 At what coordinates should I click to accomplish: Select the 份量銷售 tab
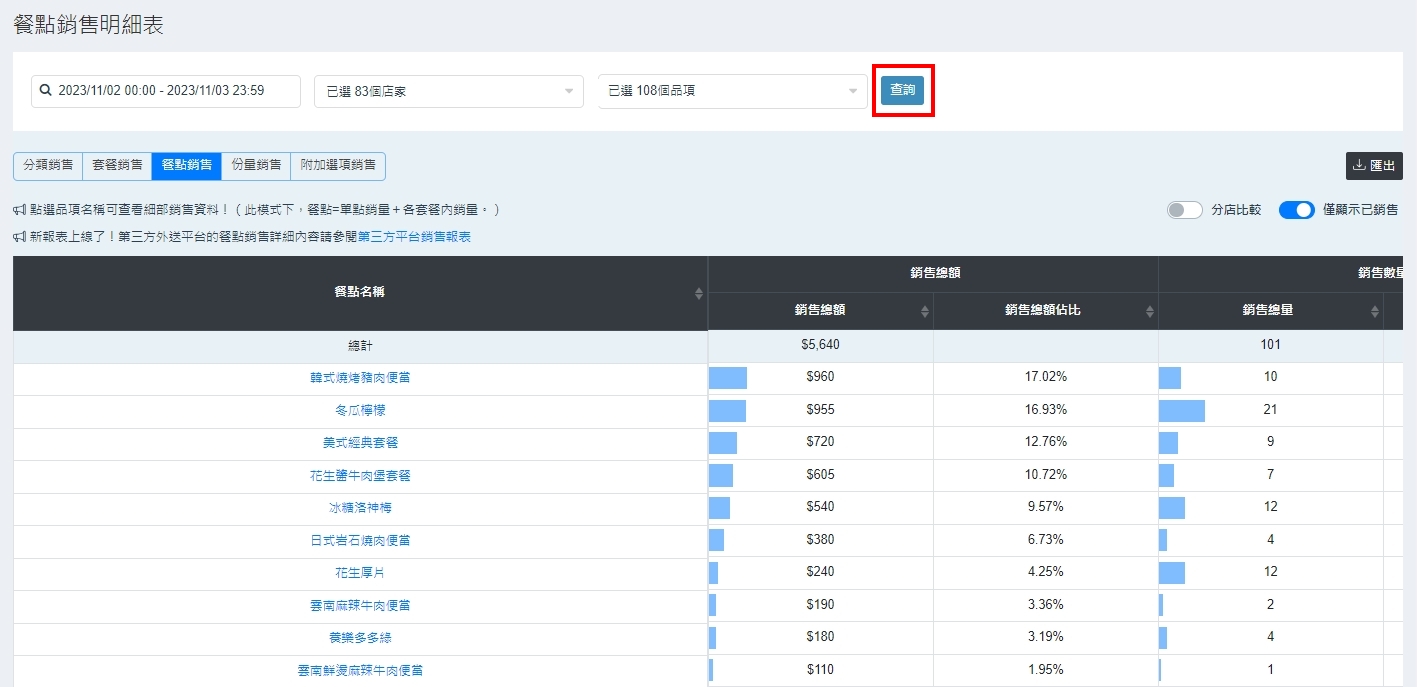[256, 166]
